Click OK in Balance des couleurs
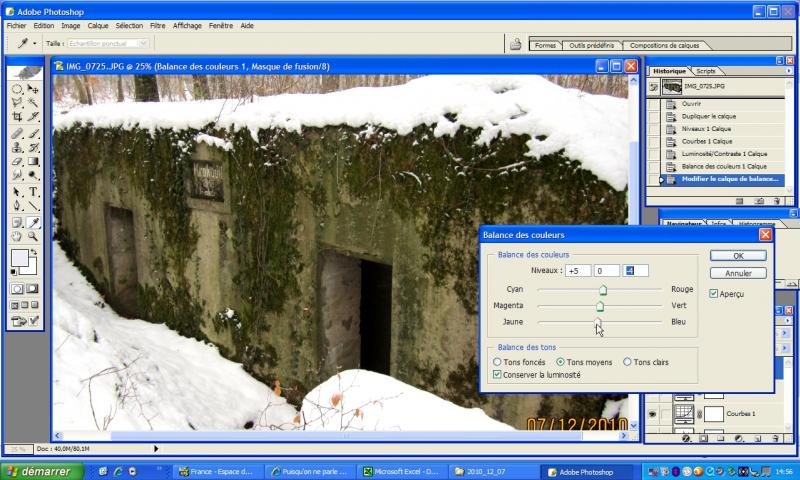 pos(738,256)
